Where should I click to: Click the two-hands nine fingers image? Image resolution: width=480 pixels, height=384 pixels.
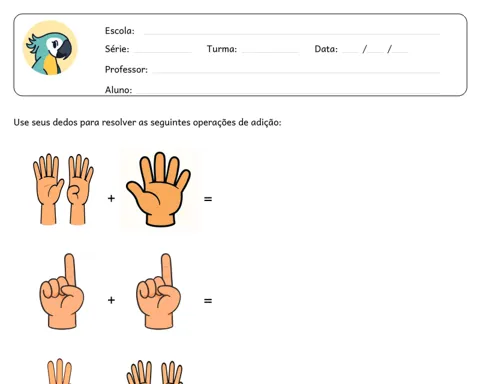point(63,189)
